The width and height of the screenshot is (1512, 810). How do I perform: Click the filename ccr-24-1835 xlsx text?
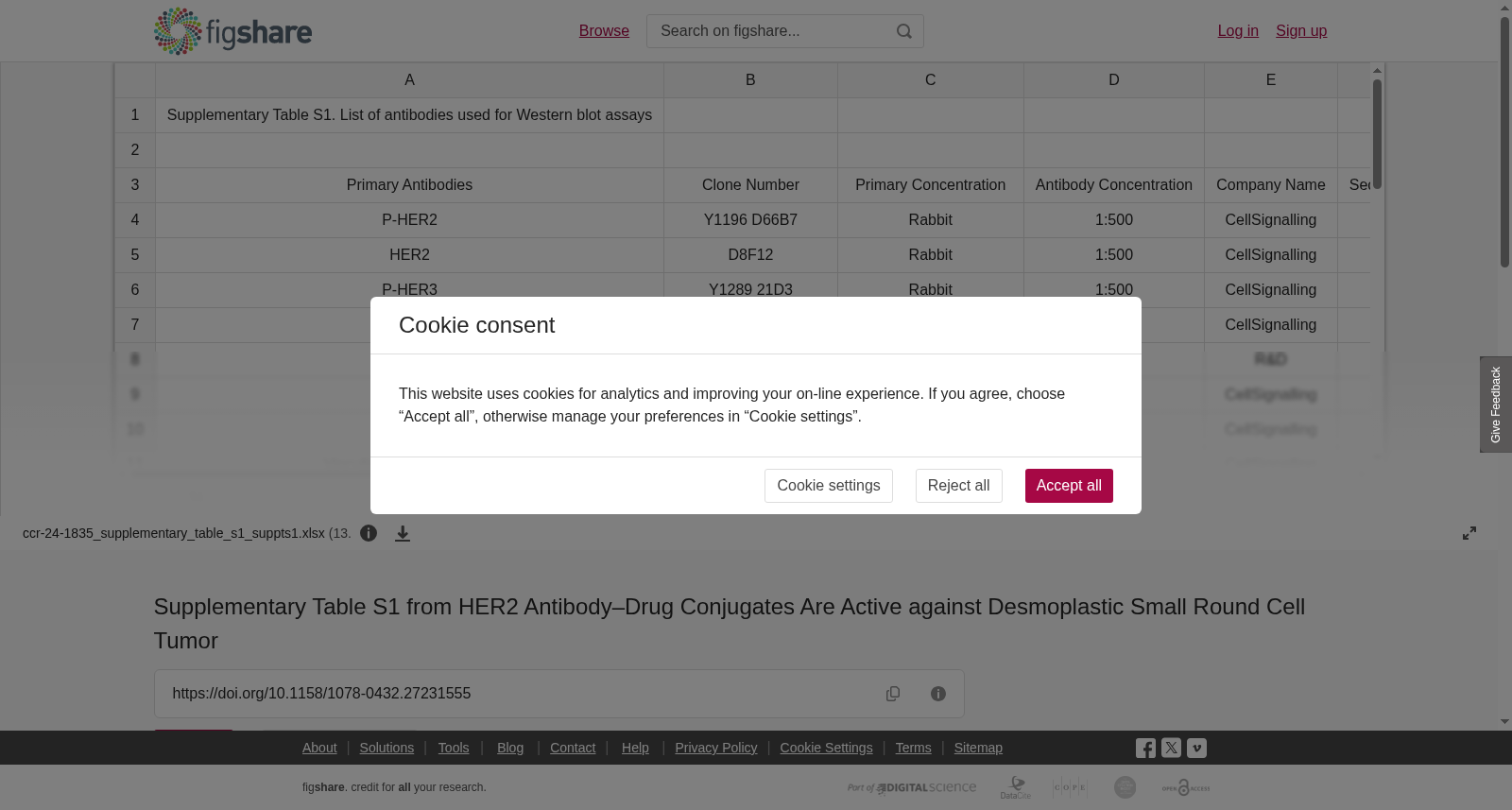click(174, 533)
